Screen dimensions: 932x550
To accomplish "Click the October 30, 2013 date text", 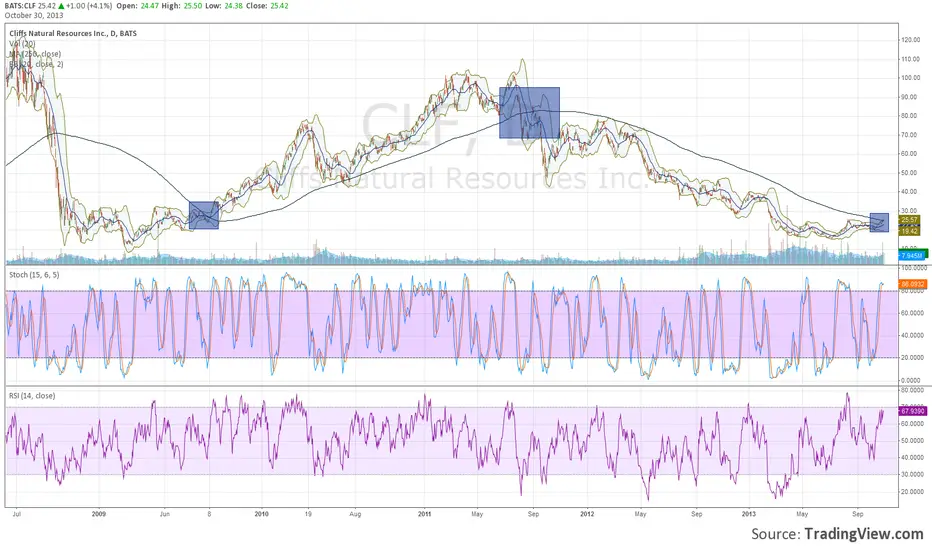I will (x=34, y=15).
